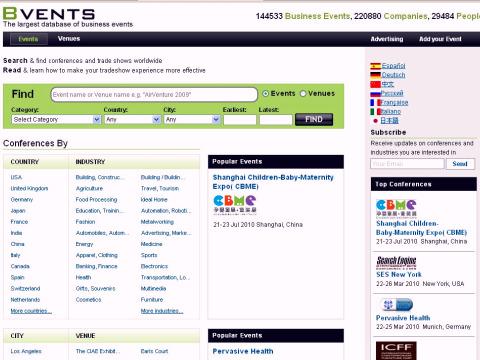Open the Country dropdown
Viewport: 480px width, 360px height.
132,119
